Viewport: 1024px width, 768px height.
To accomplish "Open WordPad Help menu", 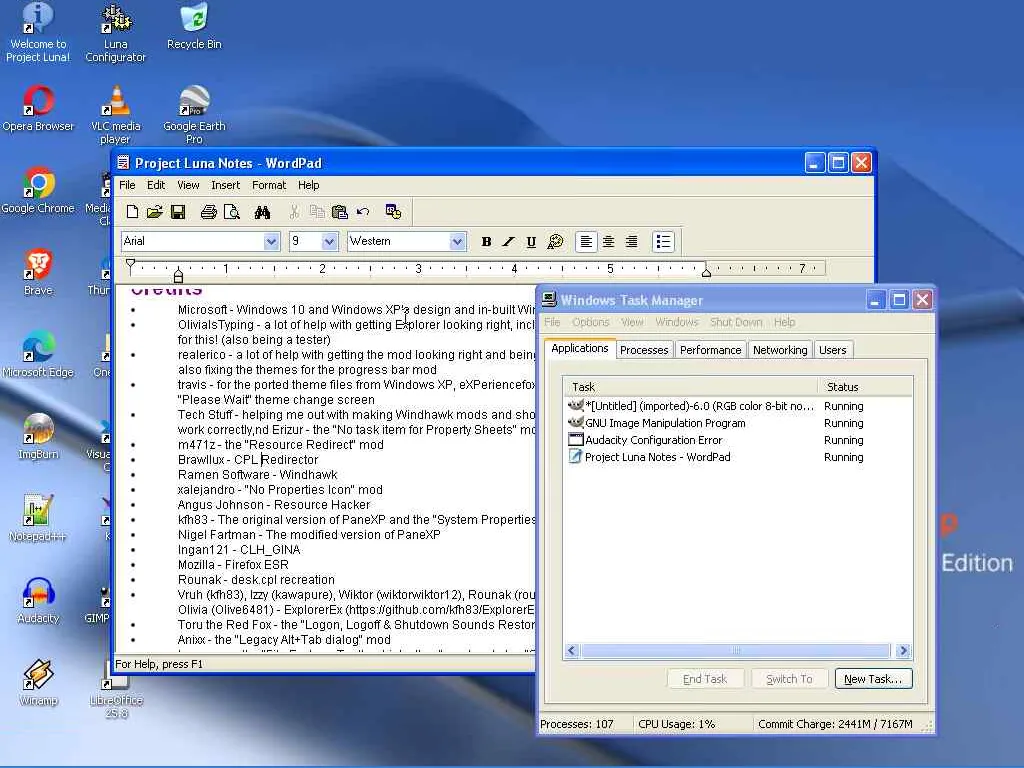I will (308, 185).
